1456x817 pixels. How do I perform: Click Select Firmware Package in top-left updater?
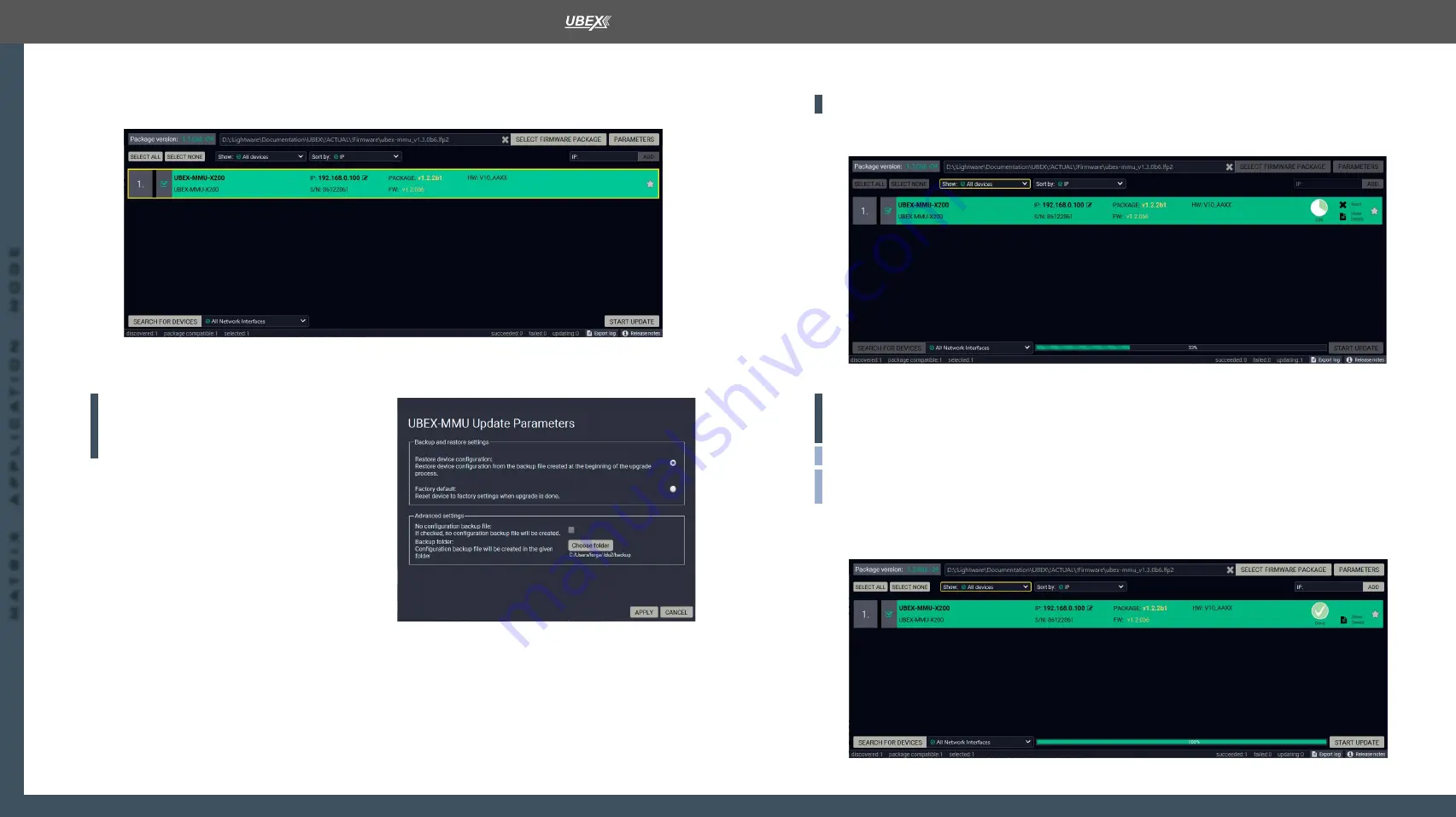click(x=558, y=139)
